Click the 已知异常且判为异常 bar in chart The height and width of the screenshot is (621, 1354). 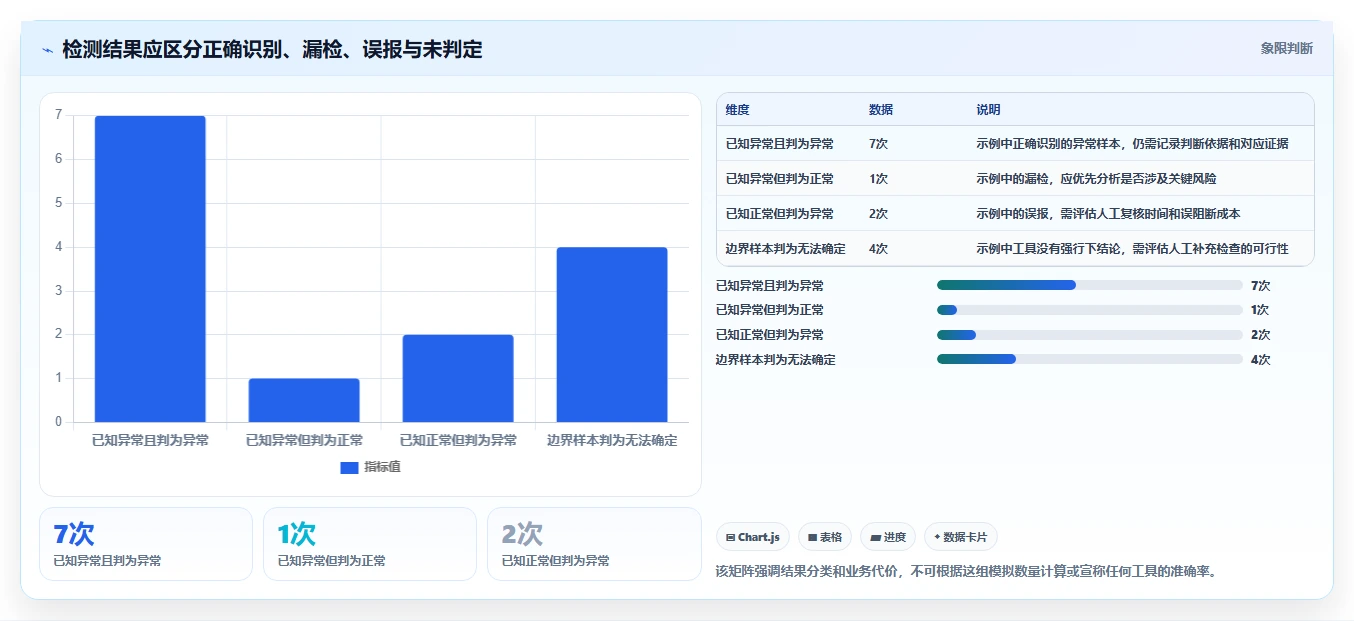(150, 269)
